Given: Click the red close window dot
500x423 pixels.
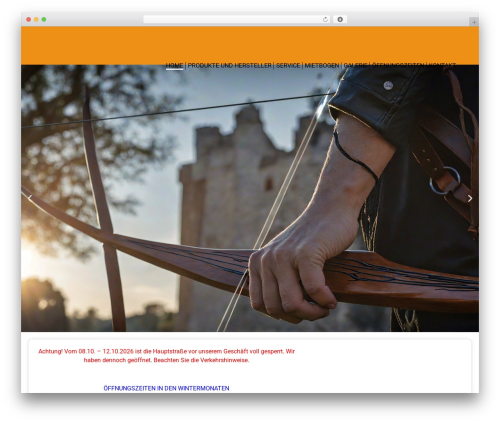Looking at the screenshot, I should pos(29,19).
